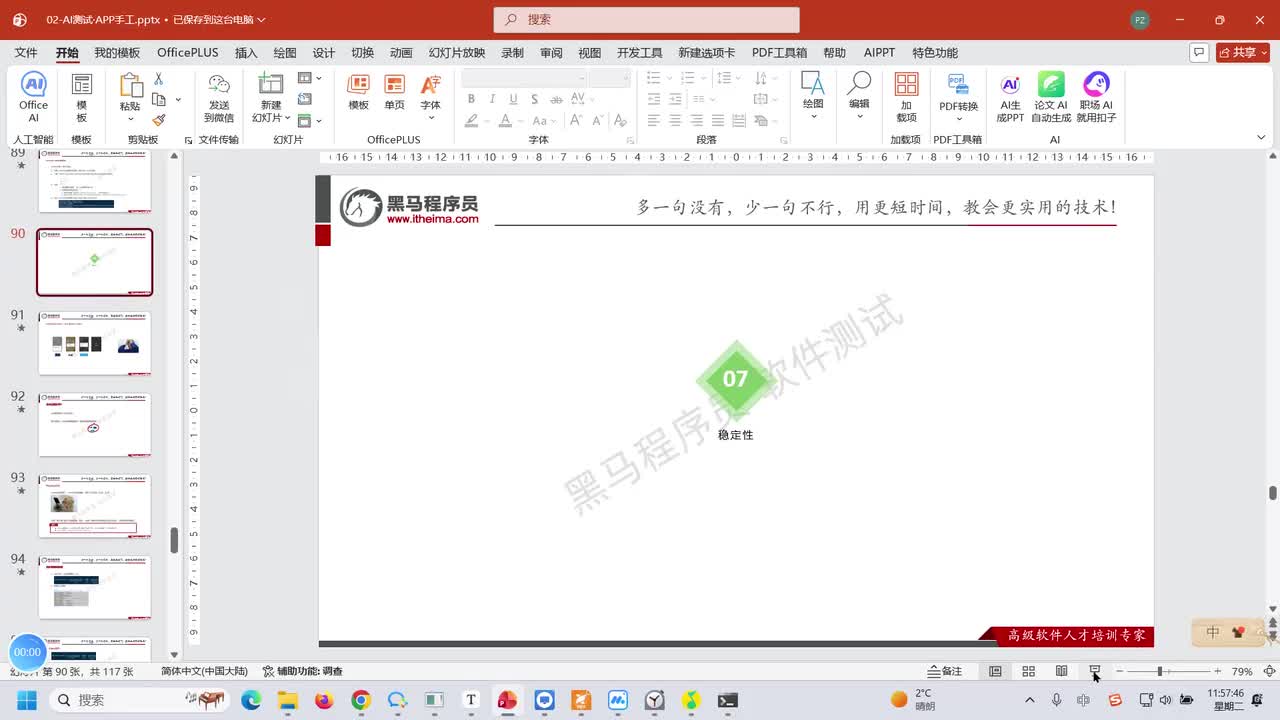Toggle underline formatting

pos(513,99)
